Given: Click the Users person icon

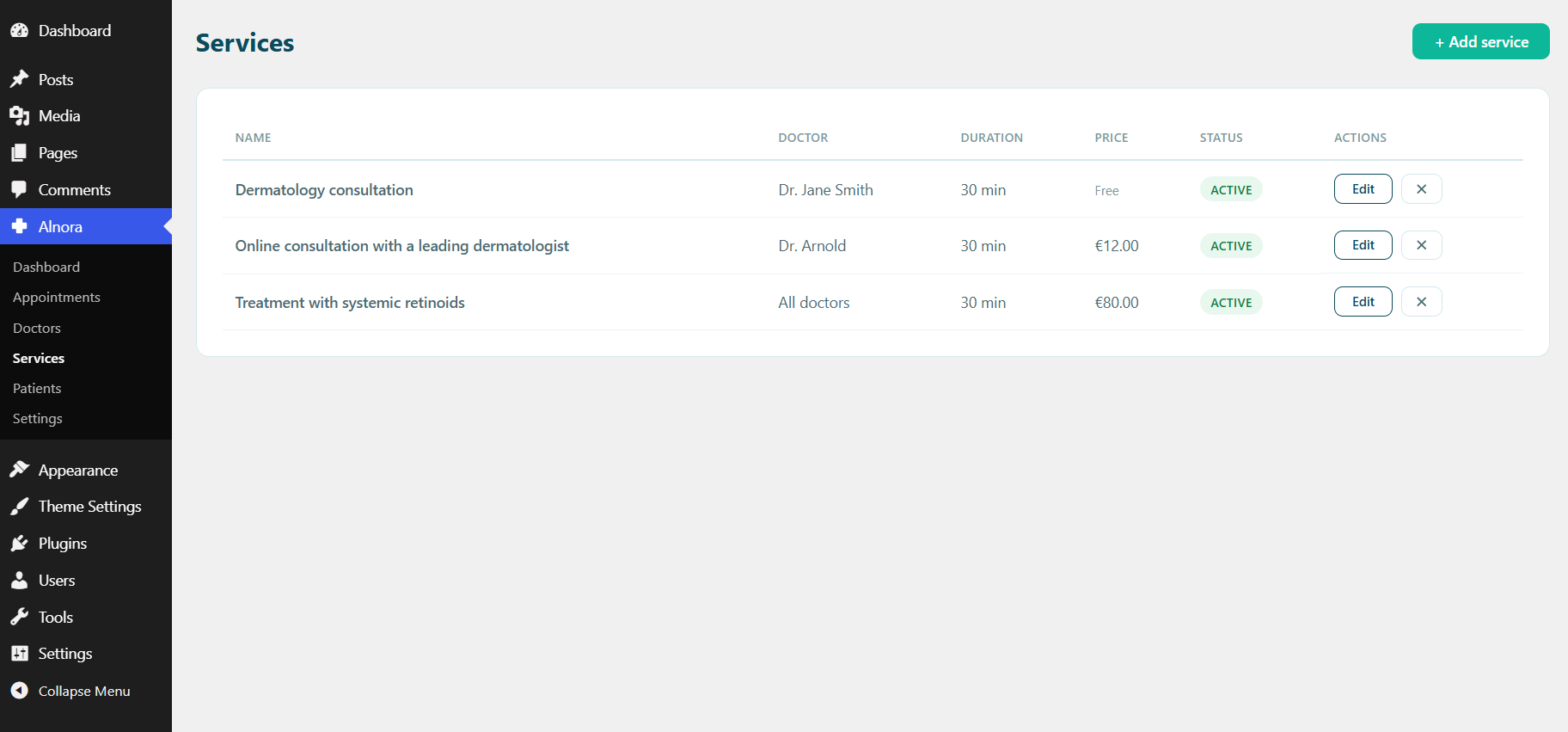Looking at the screenshot, I should coord(19,580).
